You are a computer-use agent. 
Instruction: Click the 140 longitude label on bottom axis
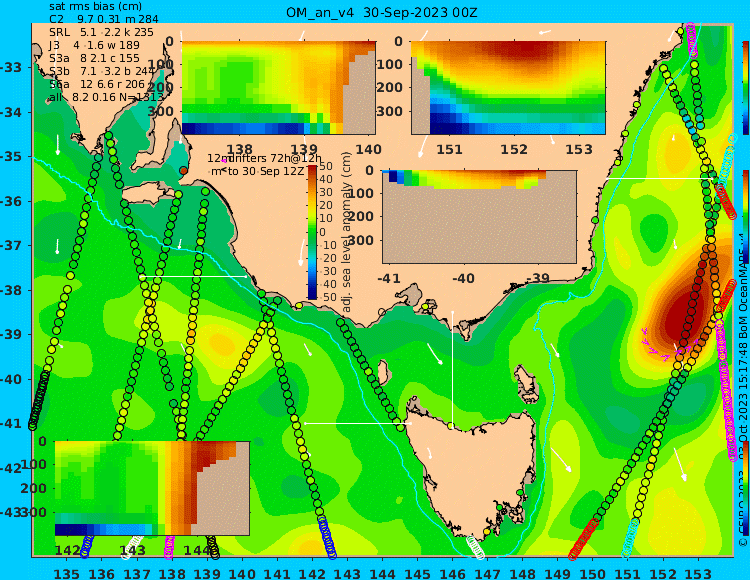[x=242, y=573]
